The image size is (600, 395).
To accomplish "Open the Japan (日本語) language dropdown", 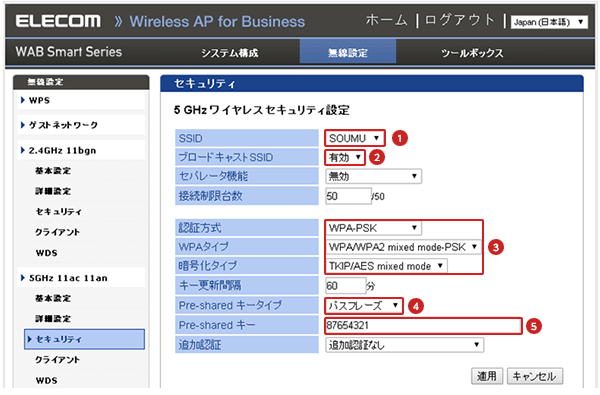I will pyautogui.click(x=549, y=22).
